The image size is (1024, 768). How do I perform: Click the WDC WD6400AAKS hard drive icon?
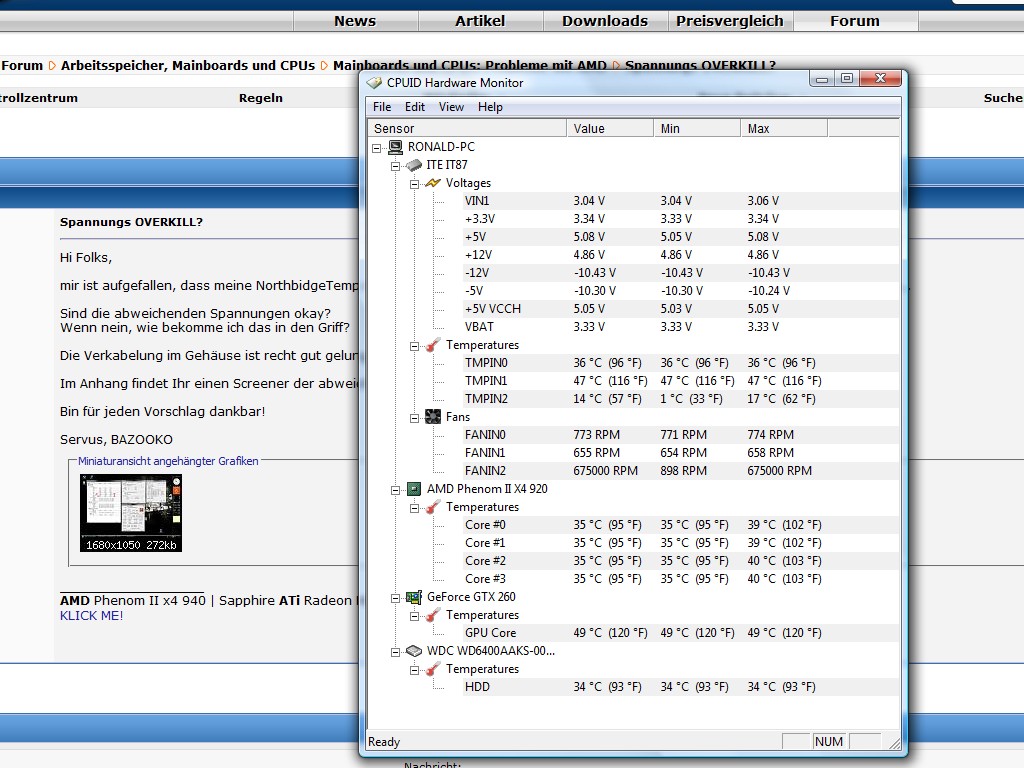414,650
